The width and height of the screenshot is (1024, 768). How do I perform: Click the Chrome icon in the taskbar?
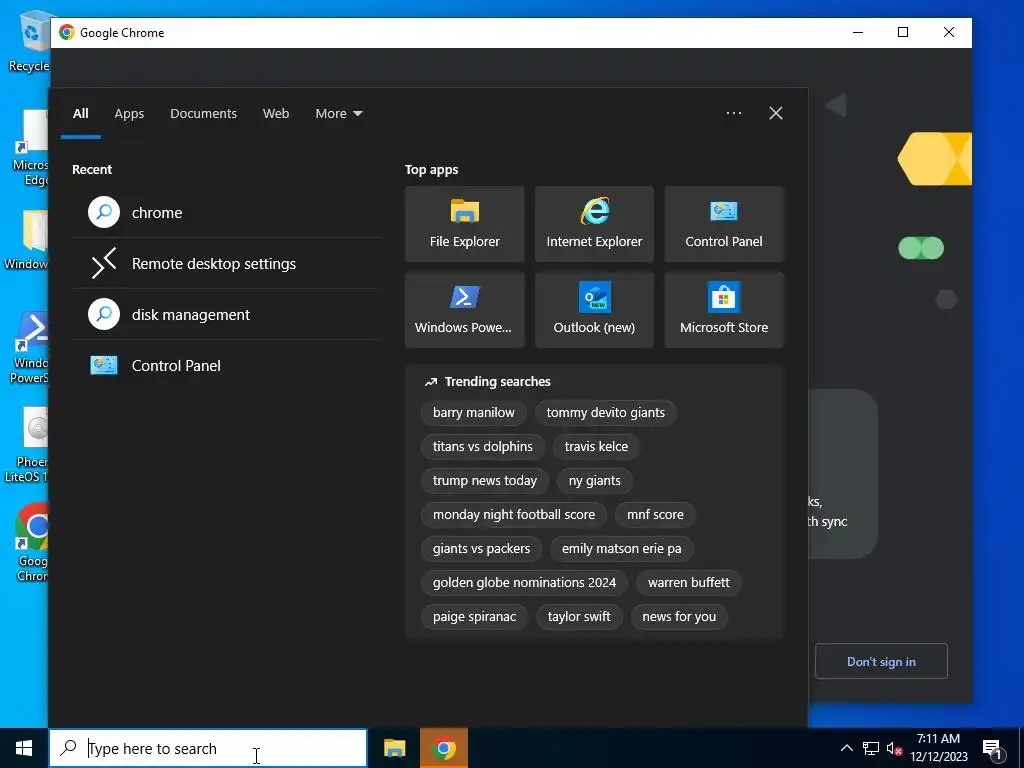pyautogui.click(x=444, y=748)
